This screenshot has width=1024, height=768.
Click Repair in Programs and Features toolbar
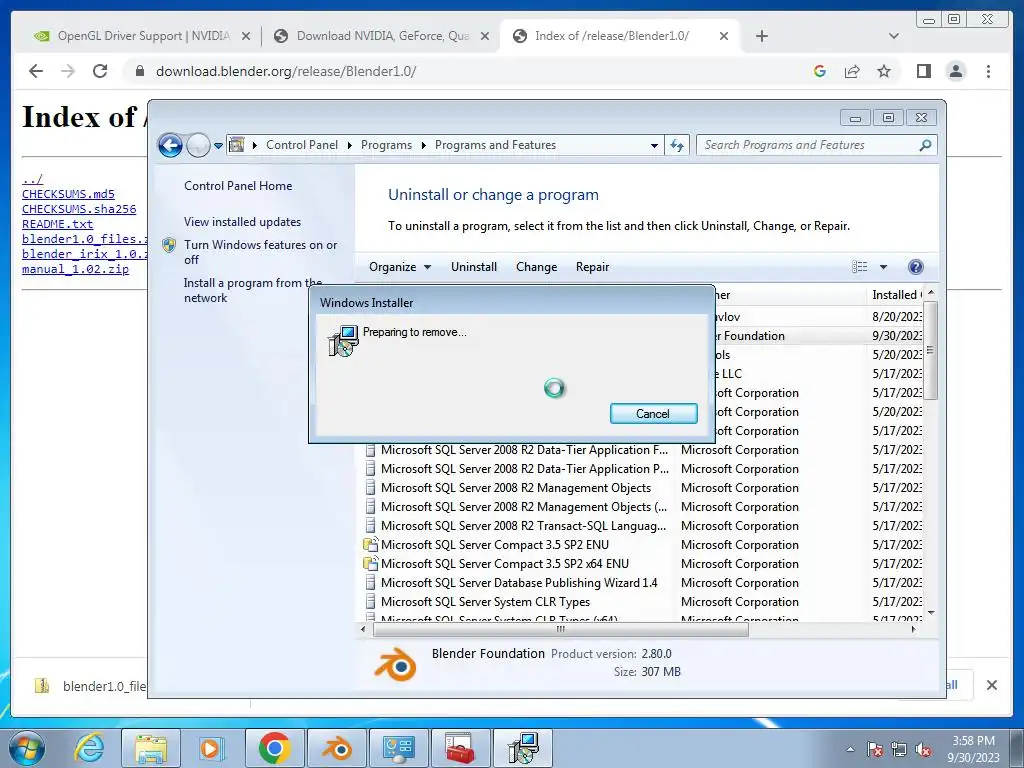(592, 266)
